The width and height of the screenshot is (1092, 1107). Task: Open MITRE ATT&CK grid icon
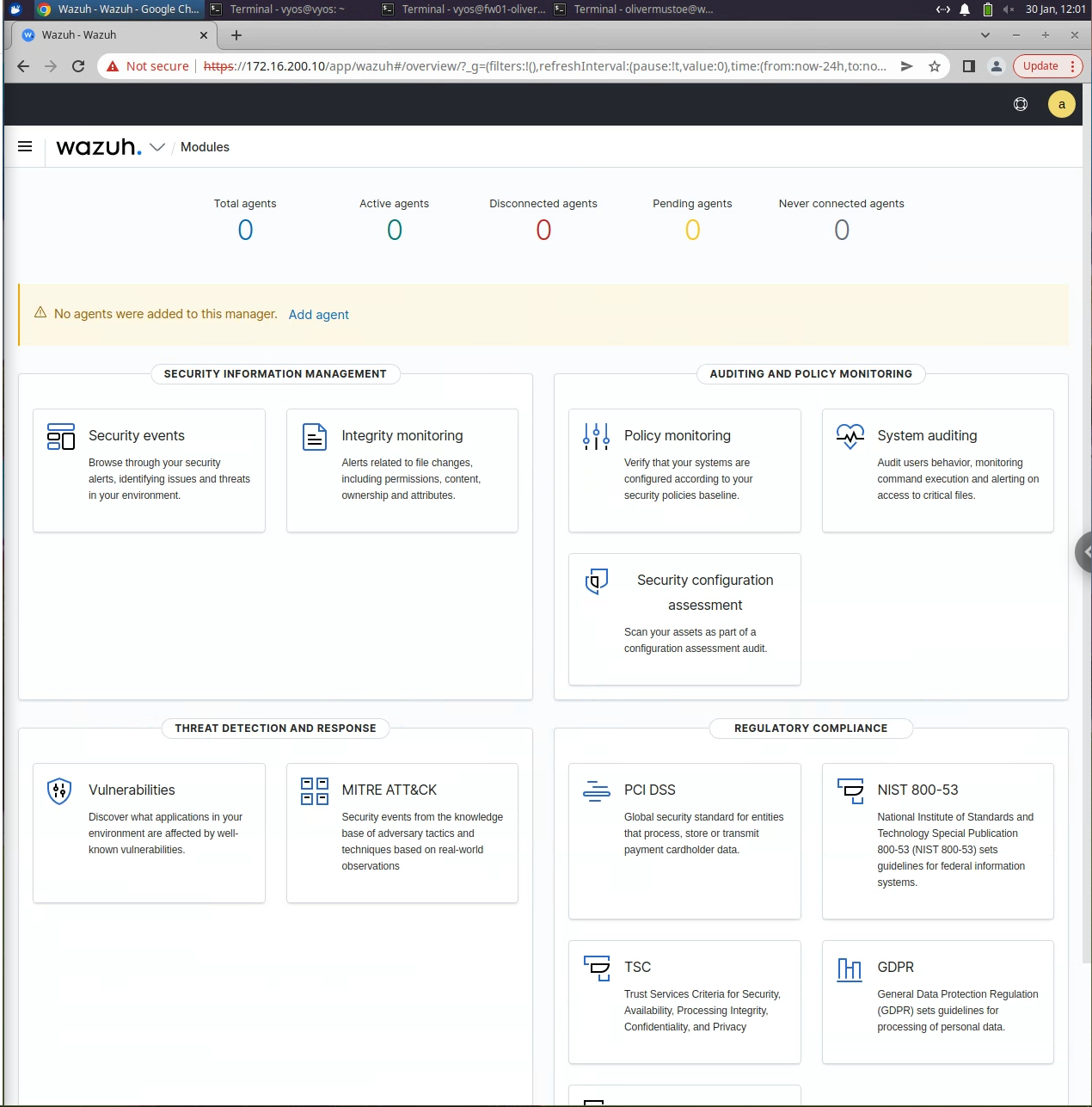[x=315, y=790]
